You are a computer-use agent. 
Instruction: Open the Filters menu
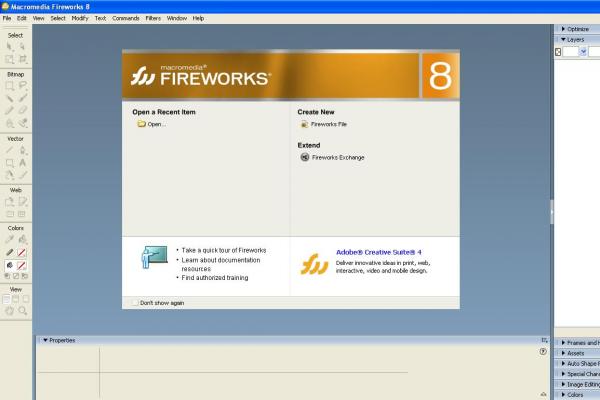[153, 18]
